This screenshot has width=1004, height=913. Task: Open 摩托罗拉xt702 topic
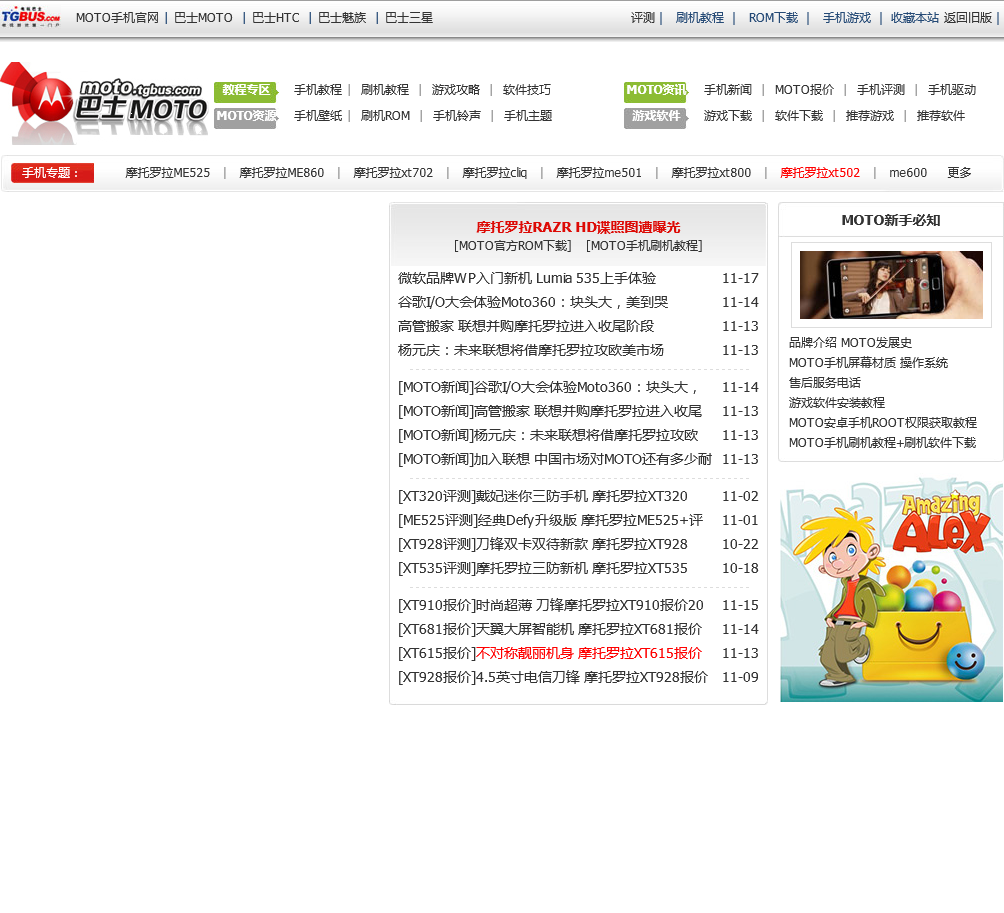tap(393, 173)
